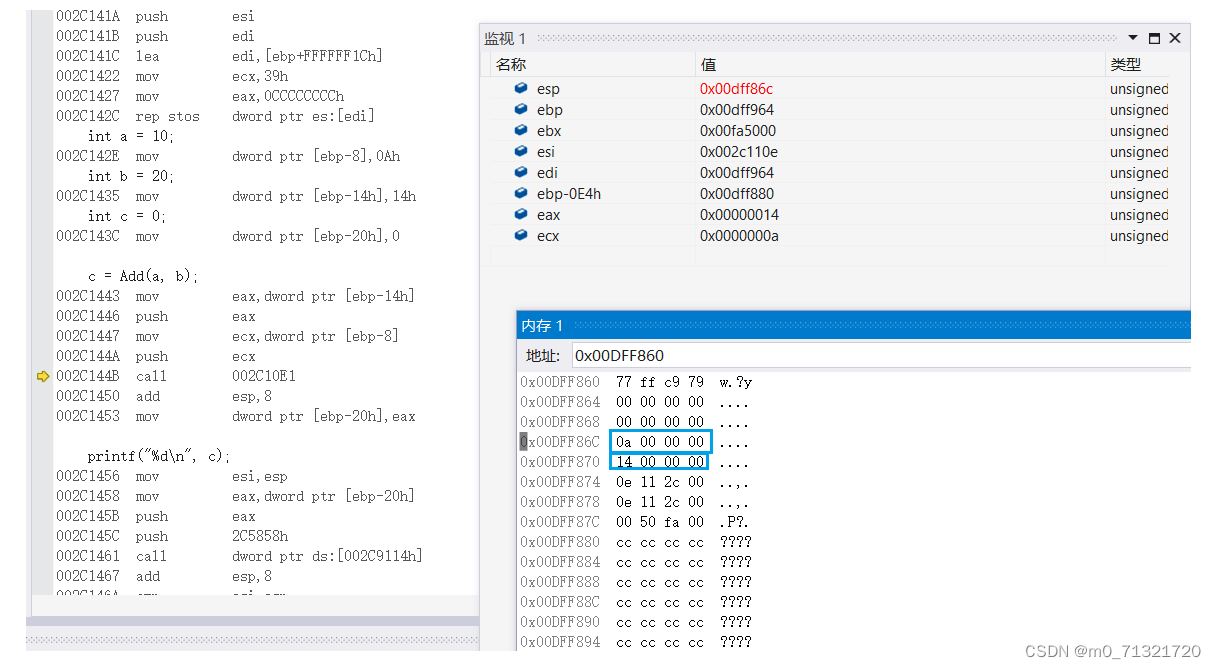Click the variable icon beside ebp watch row

click(x=521, y=110)
